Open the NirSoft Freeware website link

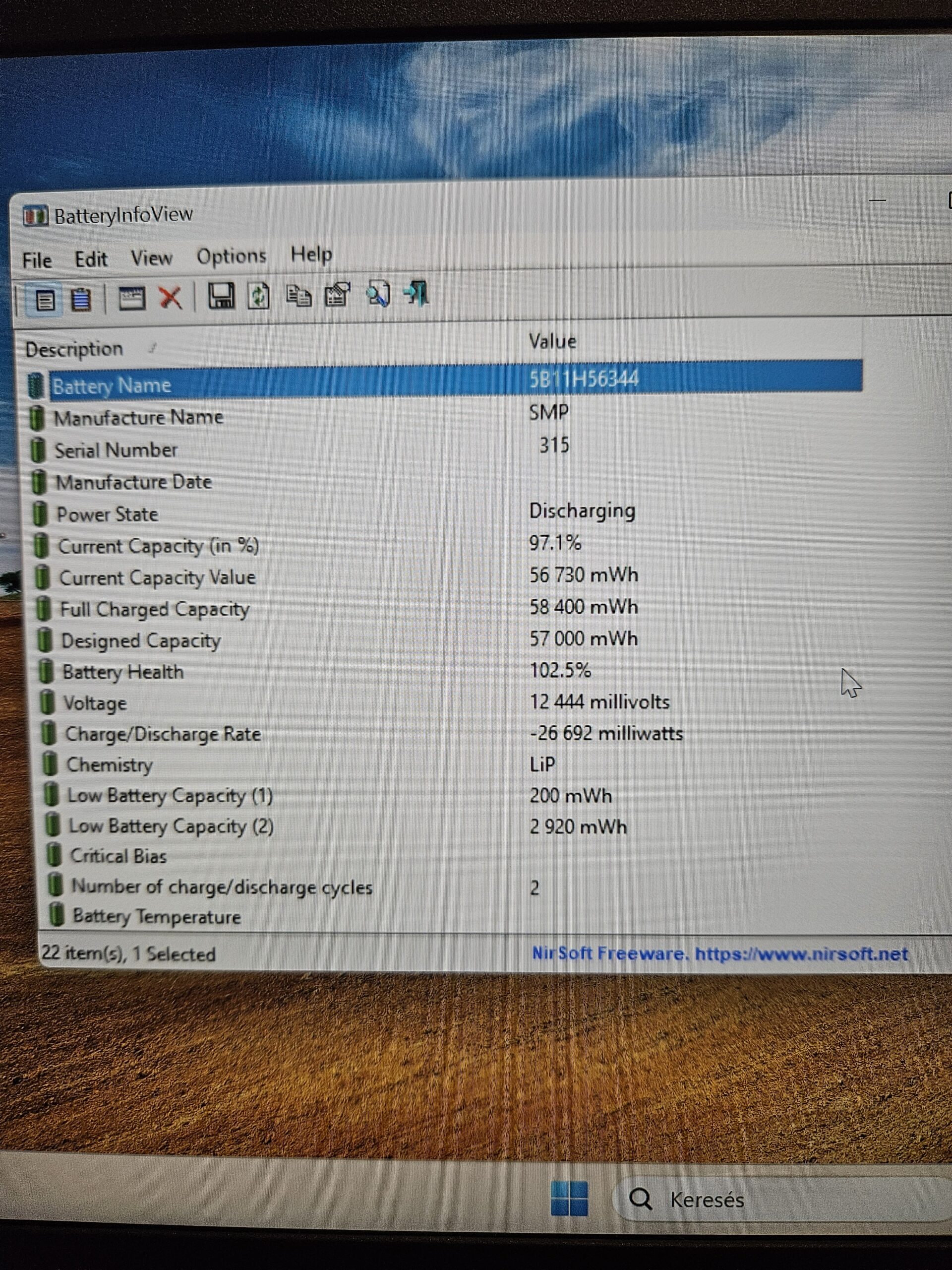click(719, 953)
